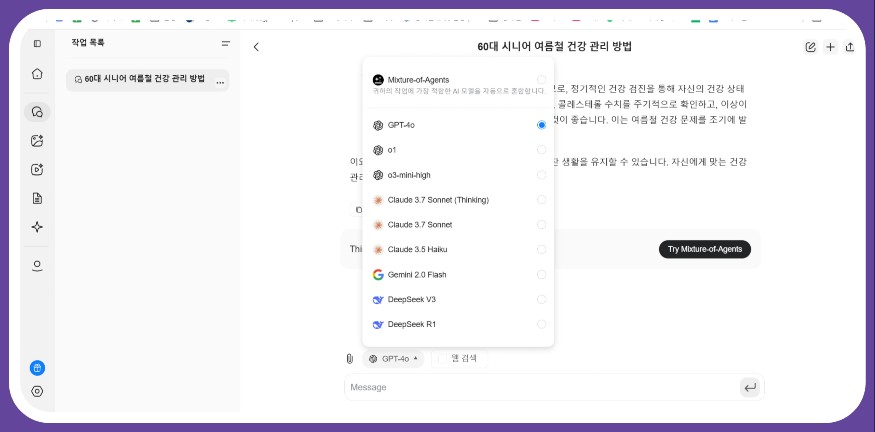This screenshot has width=875, height=432.
Task: Click the edit title pencil icon
Action: (x=810, y=47)
